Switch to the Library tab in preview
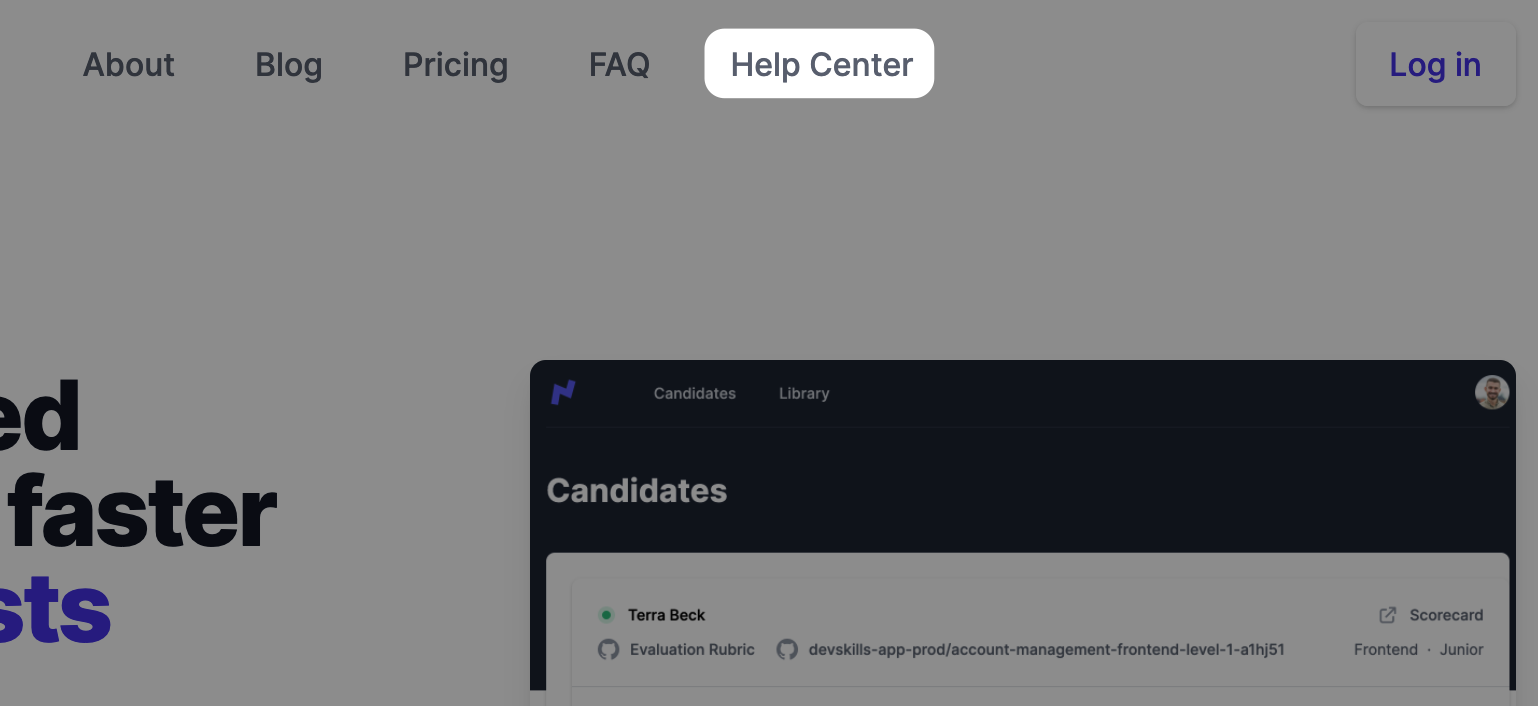This screenshot has width=1538, height=706. (804, 393)
